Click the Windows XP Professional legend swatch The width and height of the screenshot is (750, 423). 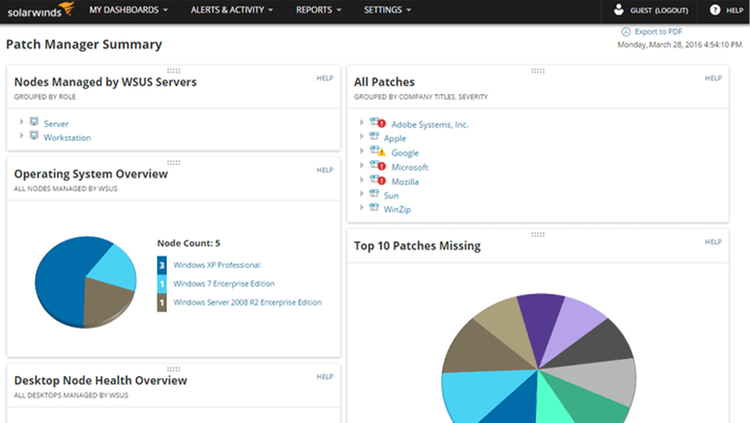tap(162, 265)
